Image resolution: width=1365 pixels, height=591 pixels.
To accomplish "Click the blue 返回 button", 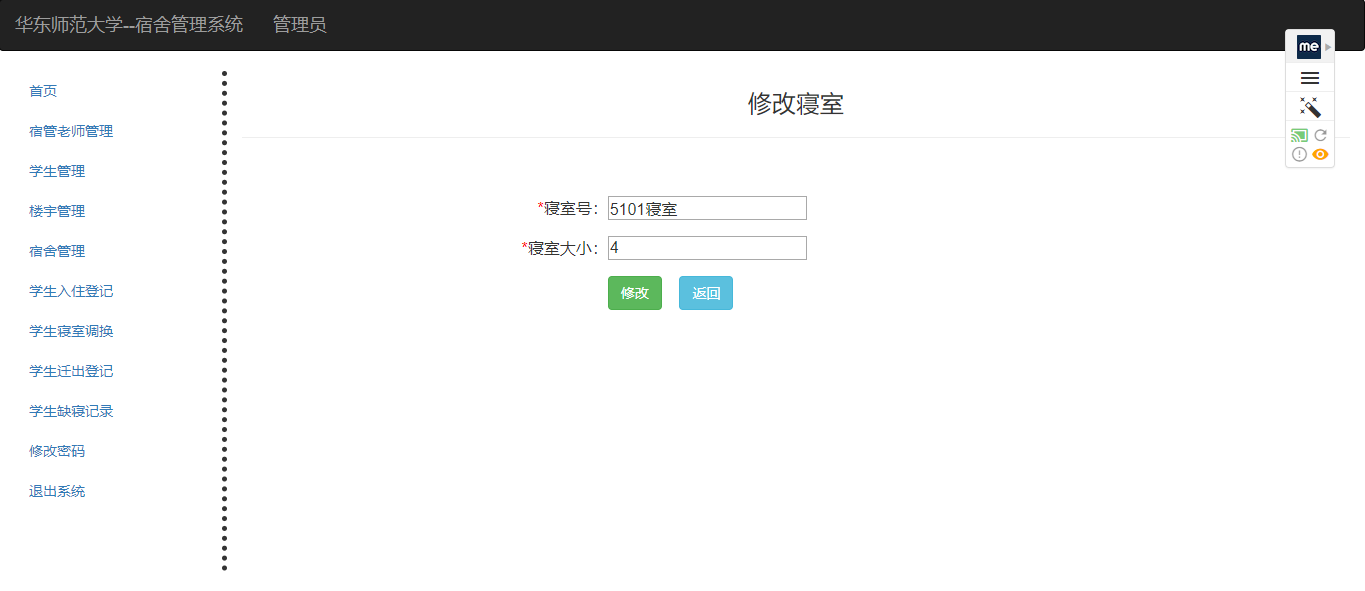I will [x=706, y=293].
